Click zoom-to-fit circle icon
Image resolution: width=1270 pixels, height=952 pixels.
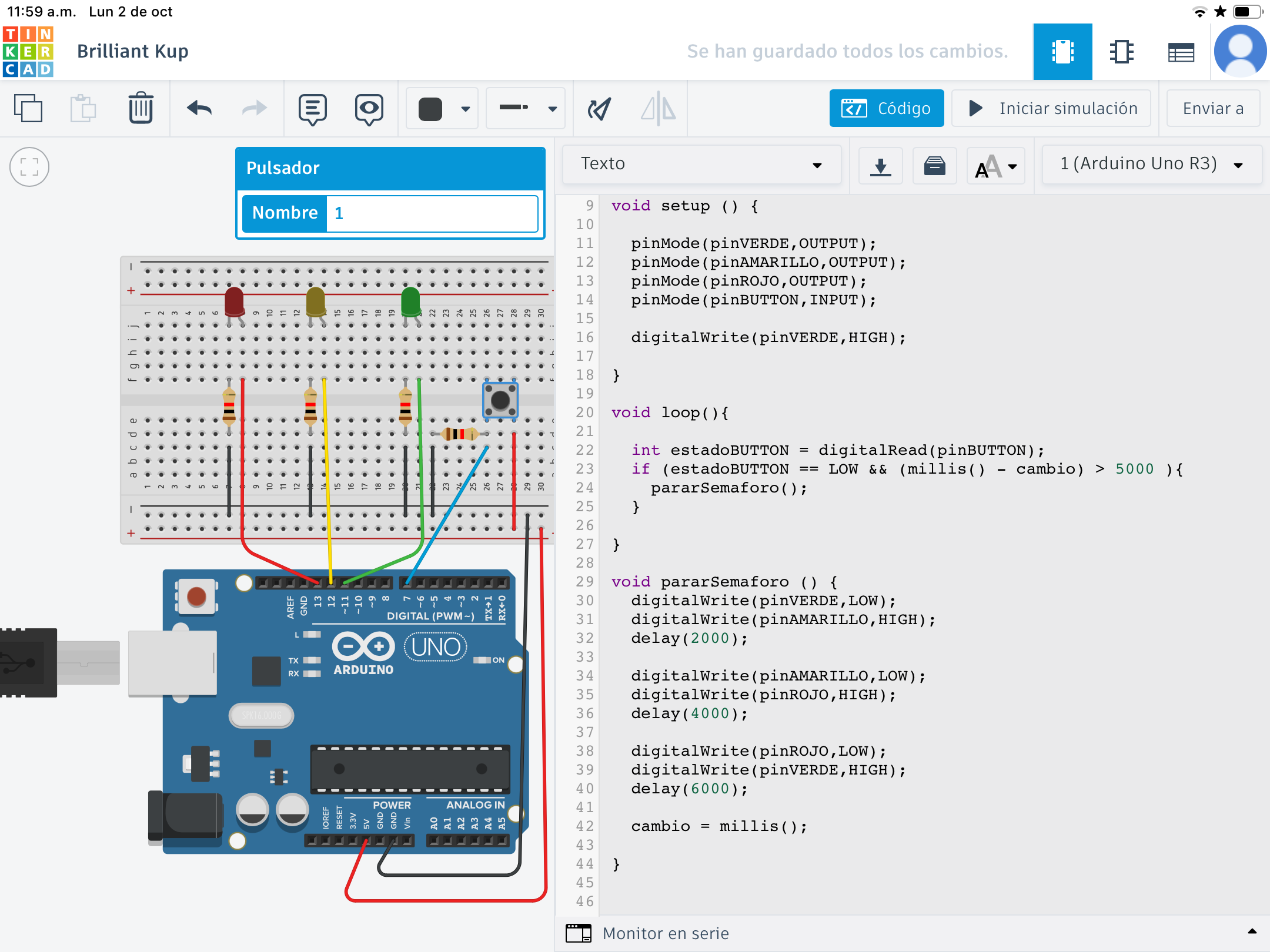click(x=29, y=167)
